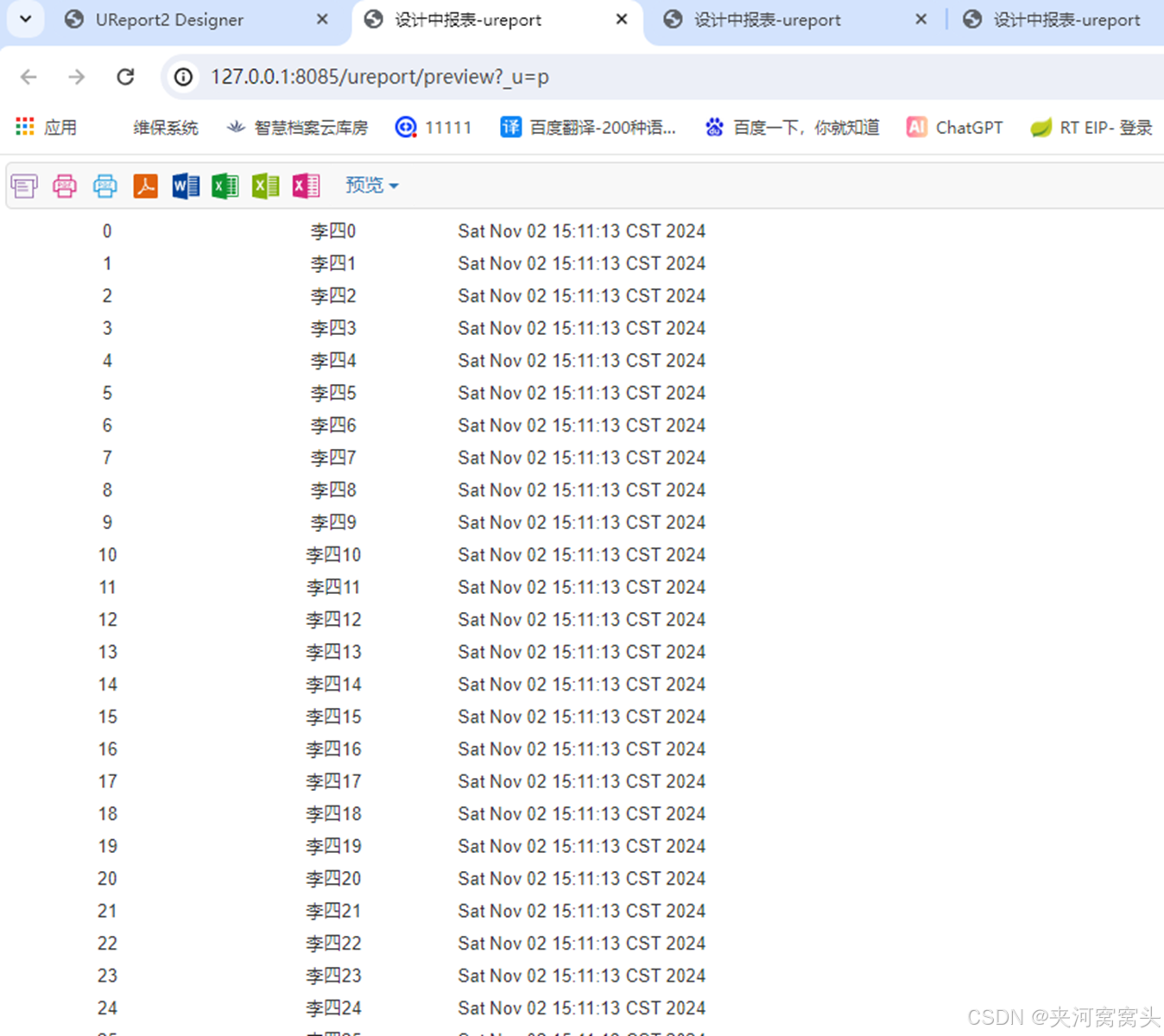Screen dimensions: 1164x1036
Task: View site information icon in address bar
Action: pos(183,77)
